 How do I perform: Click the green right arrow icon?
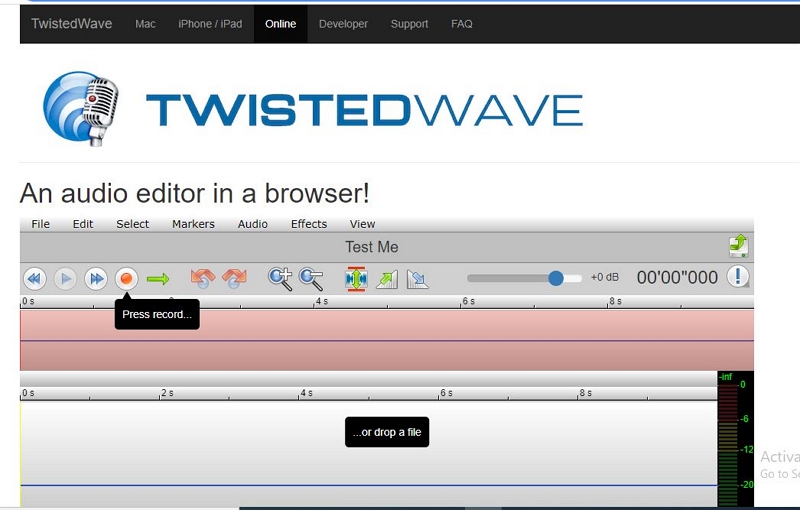click(x=158, y=279)
